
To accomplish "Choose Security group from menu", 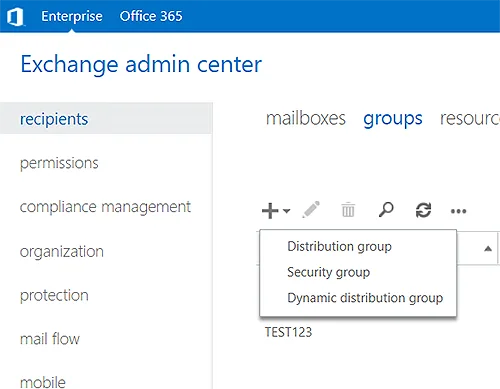I will 329,272.
